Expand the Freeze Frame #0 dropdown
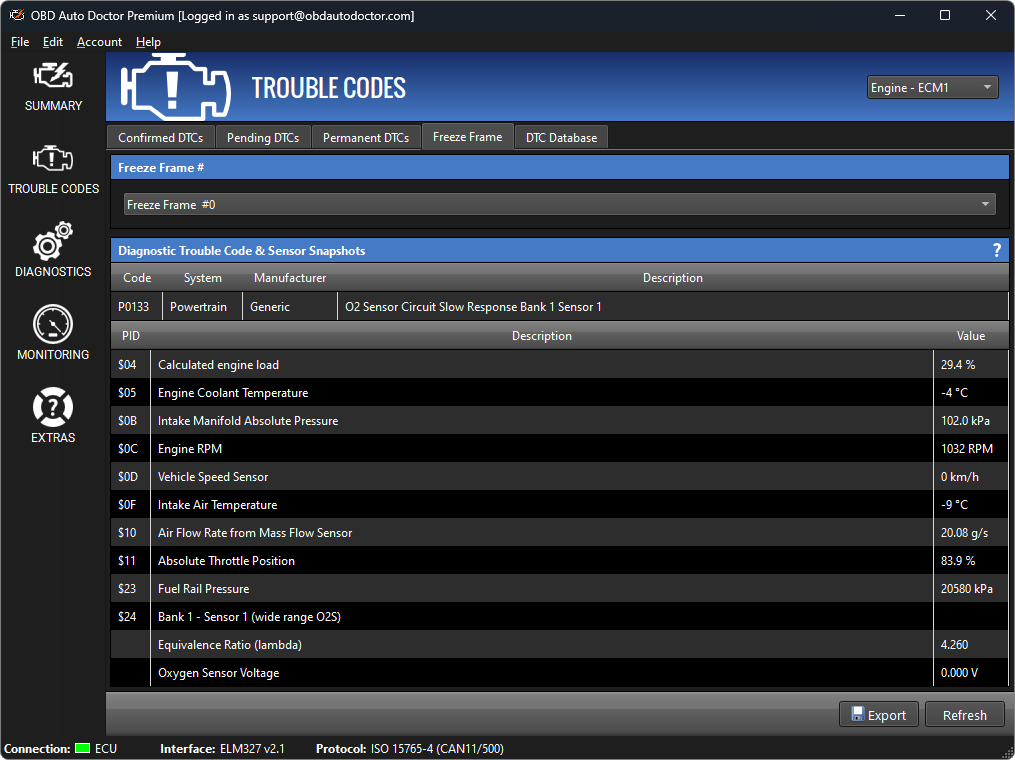The height and width of the screenshot is (760, 1015). coord(559,205)
